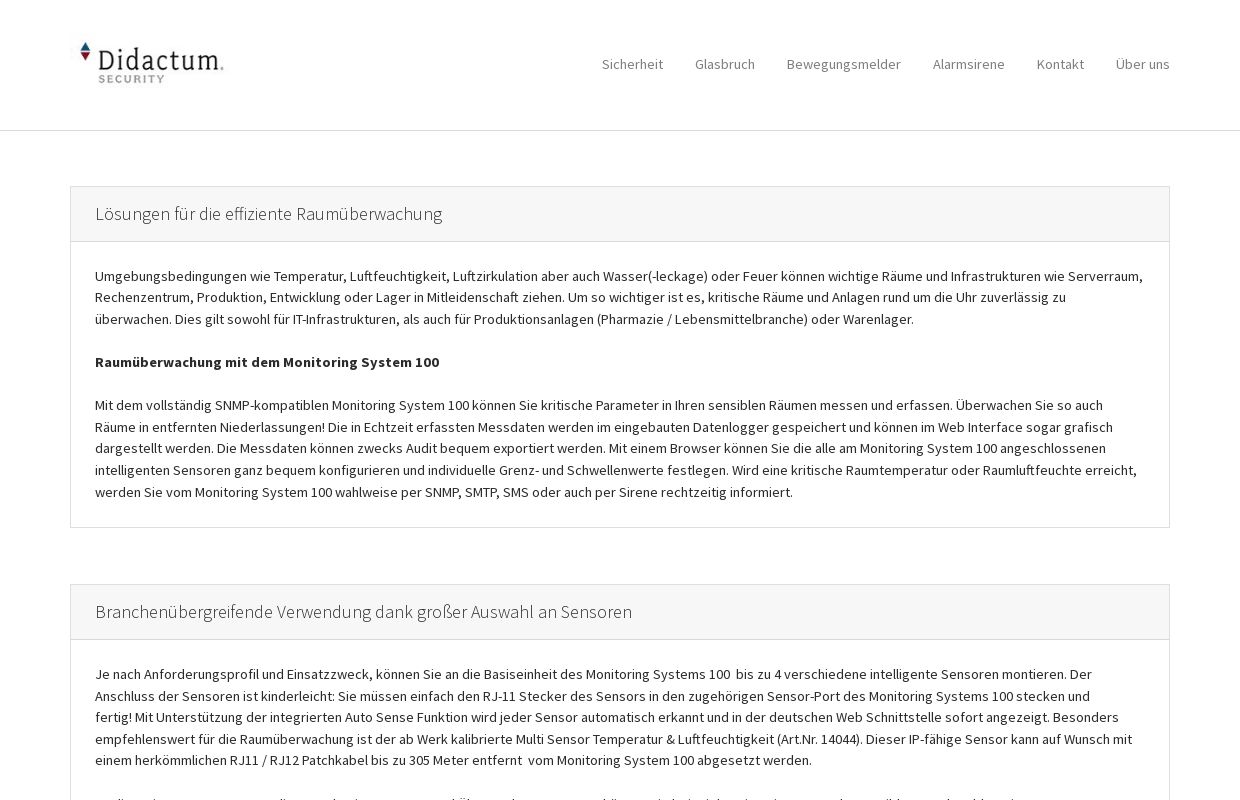Navigate to the Bewegungsmelder page
Viewport: 1240px width, 800px height.
843,64
